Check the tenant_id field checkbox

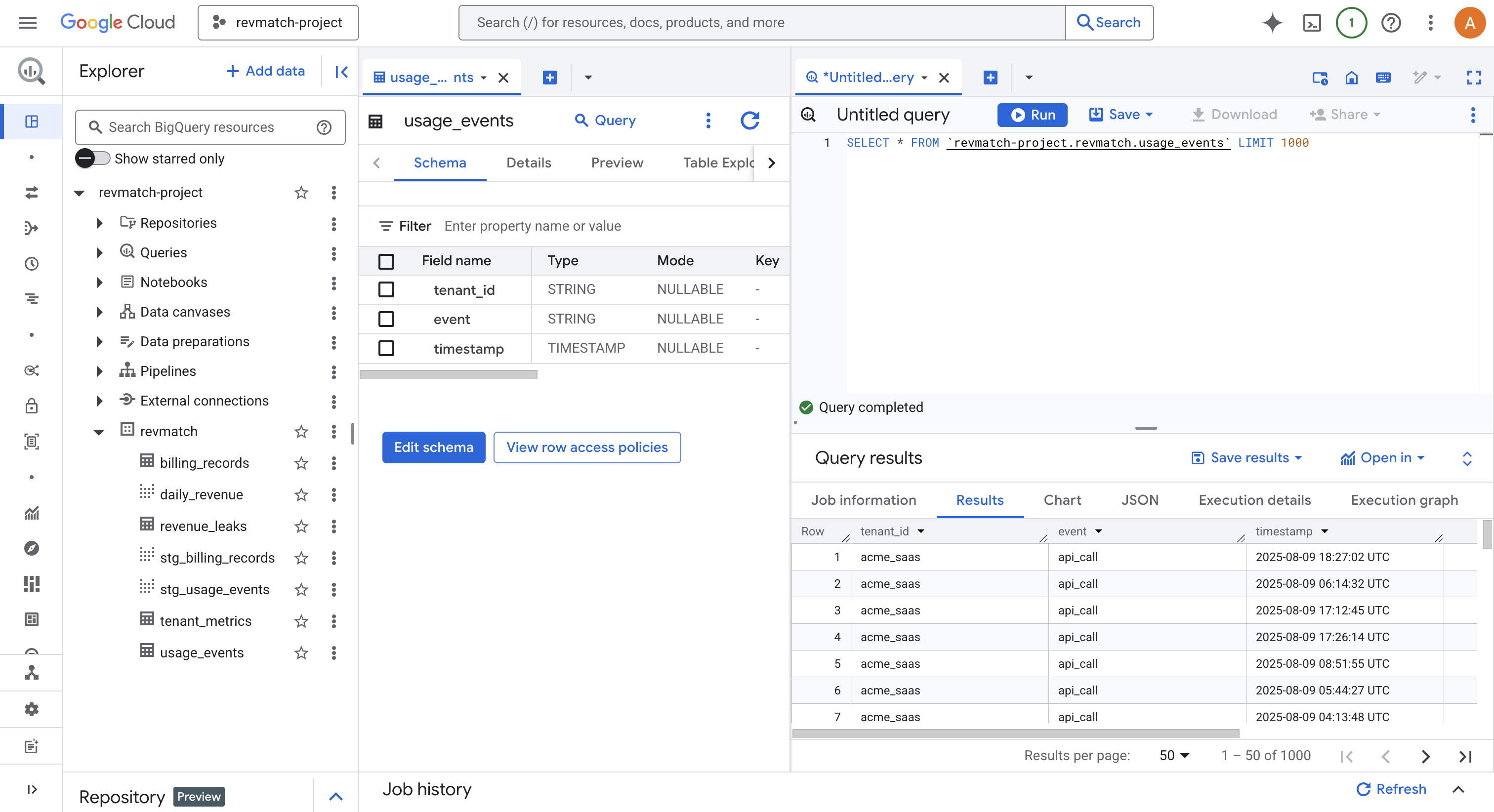[386, 289]
